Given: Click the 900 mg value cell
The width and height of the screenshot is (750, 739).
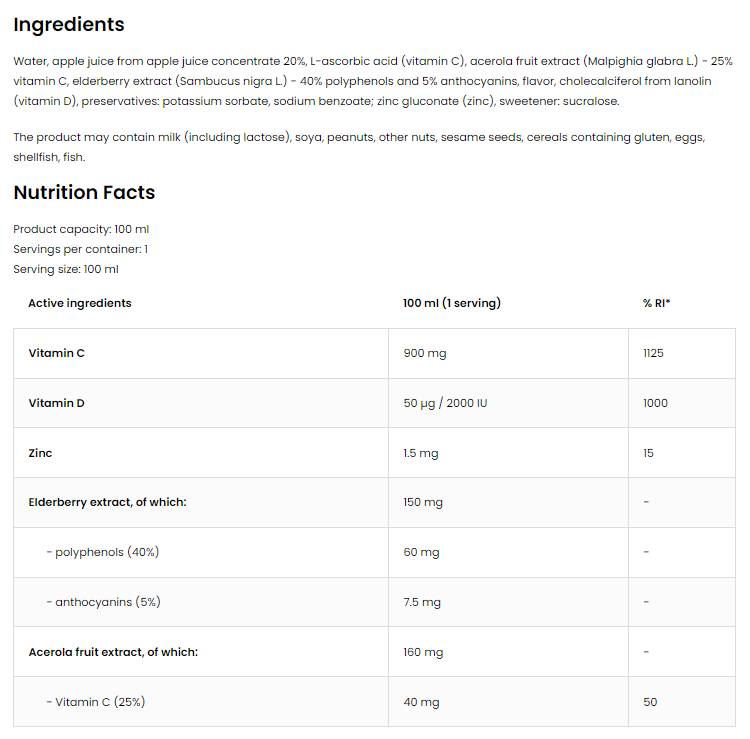Looking at the screenshot, I should click(x=424, y=353).
